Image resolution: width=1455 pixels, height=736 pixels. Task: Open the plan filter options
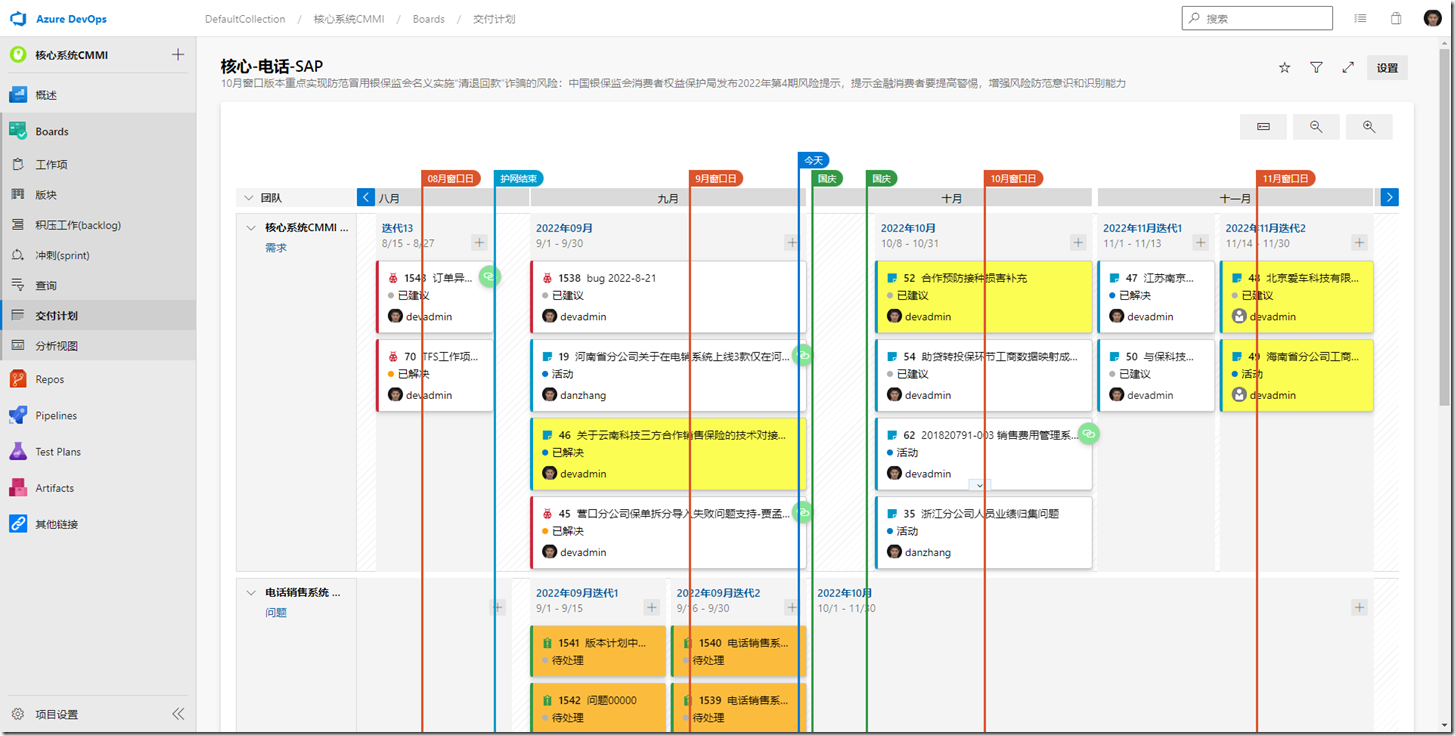pos(1316,67)
